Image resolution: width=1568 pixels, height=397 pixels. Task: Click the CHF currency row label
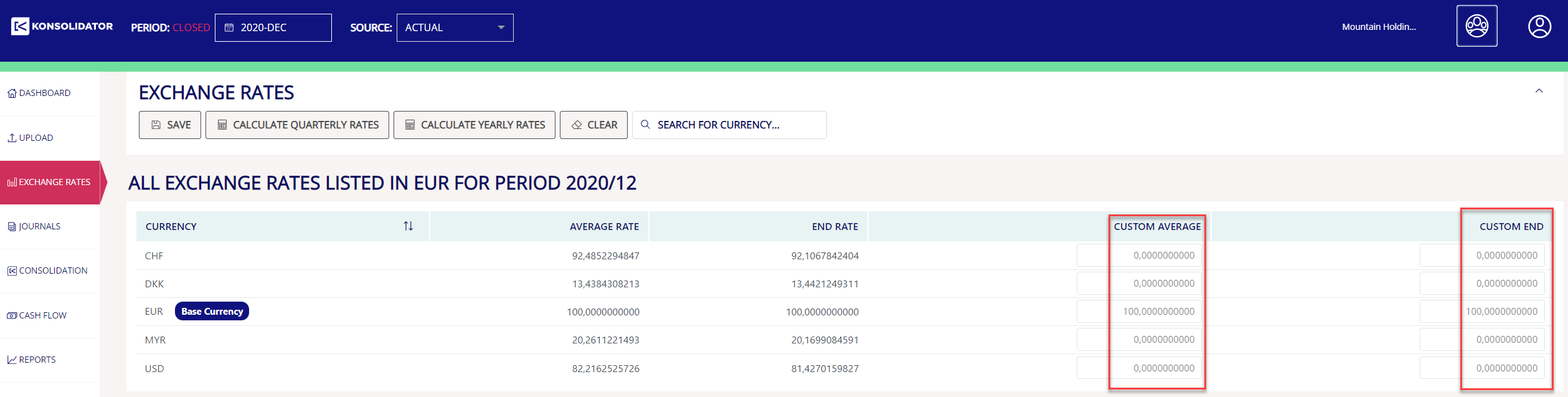coord(154,256)
